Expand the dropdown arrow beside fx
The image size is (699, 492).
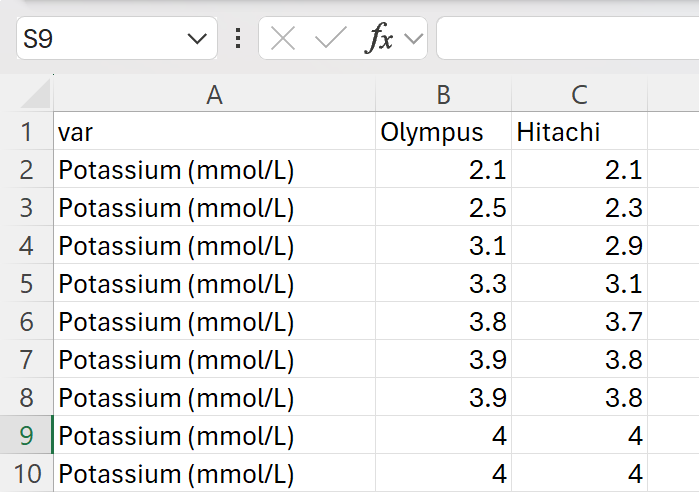(414, 39)
